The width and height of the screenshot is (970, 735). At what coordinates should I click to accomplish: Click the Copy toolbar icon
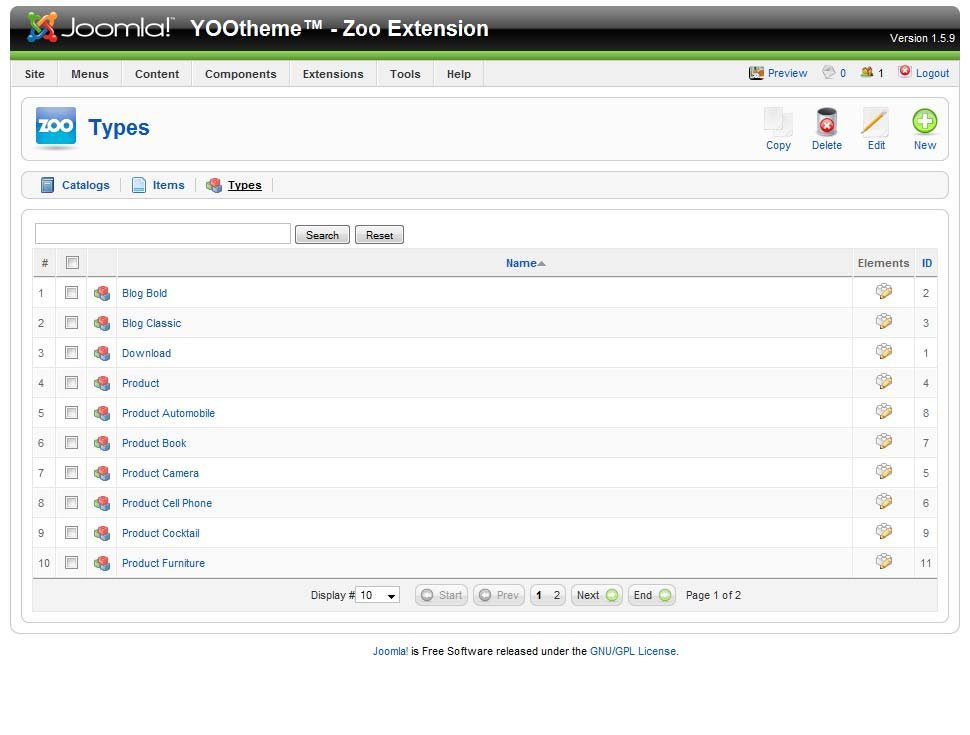click(778, 122)
